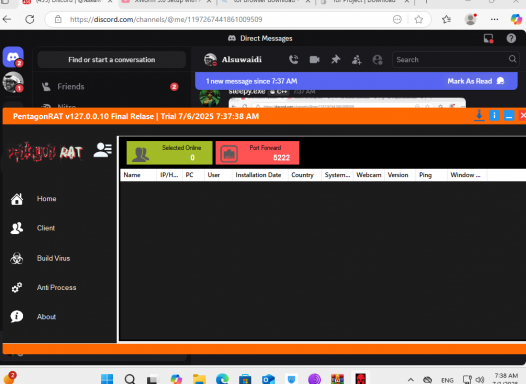Viewport: 526px width, 384px height.
Task: Open Windows Start menu on taskbar
Action: pyautogui.click(x=107, y=379)
